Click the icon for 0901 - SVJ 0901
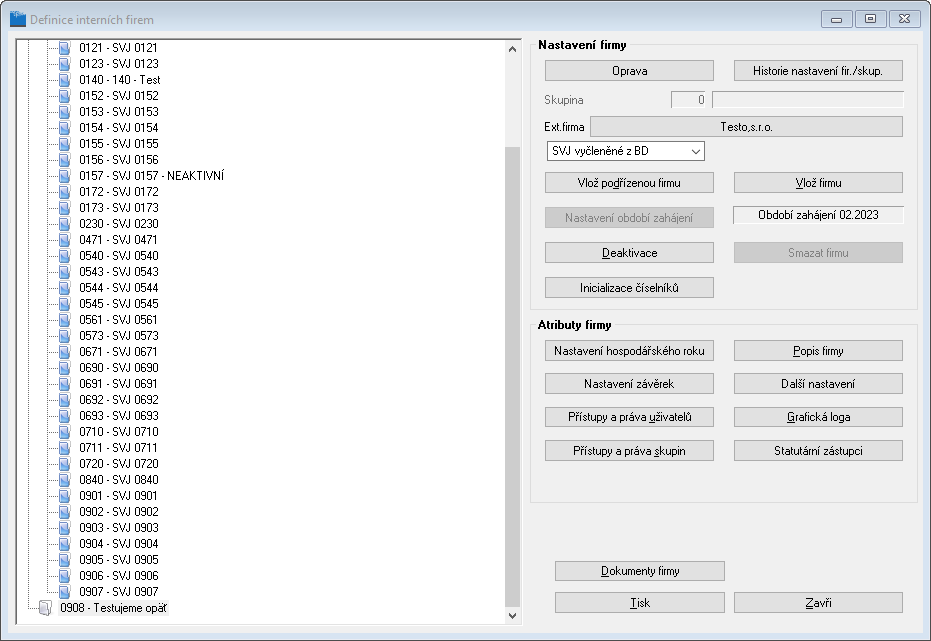This screenshot has height=641, width=931. coord(64,496)
